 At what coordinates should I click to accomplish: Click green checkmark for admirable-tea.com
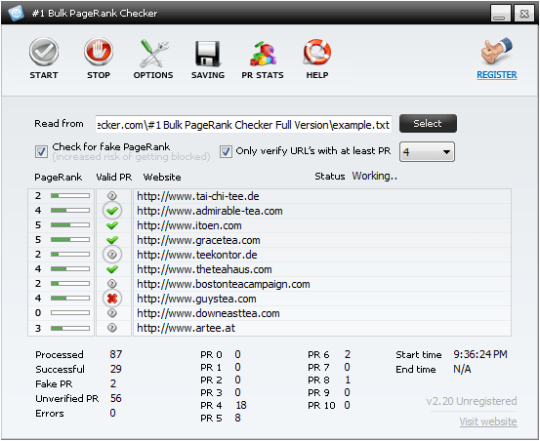tap(112, 210)
